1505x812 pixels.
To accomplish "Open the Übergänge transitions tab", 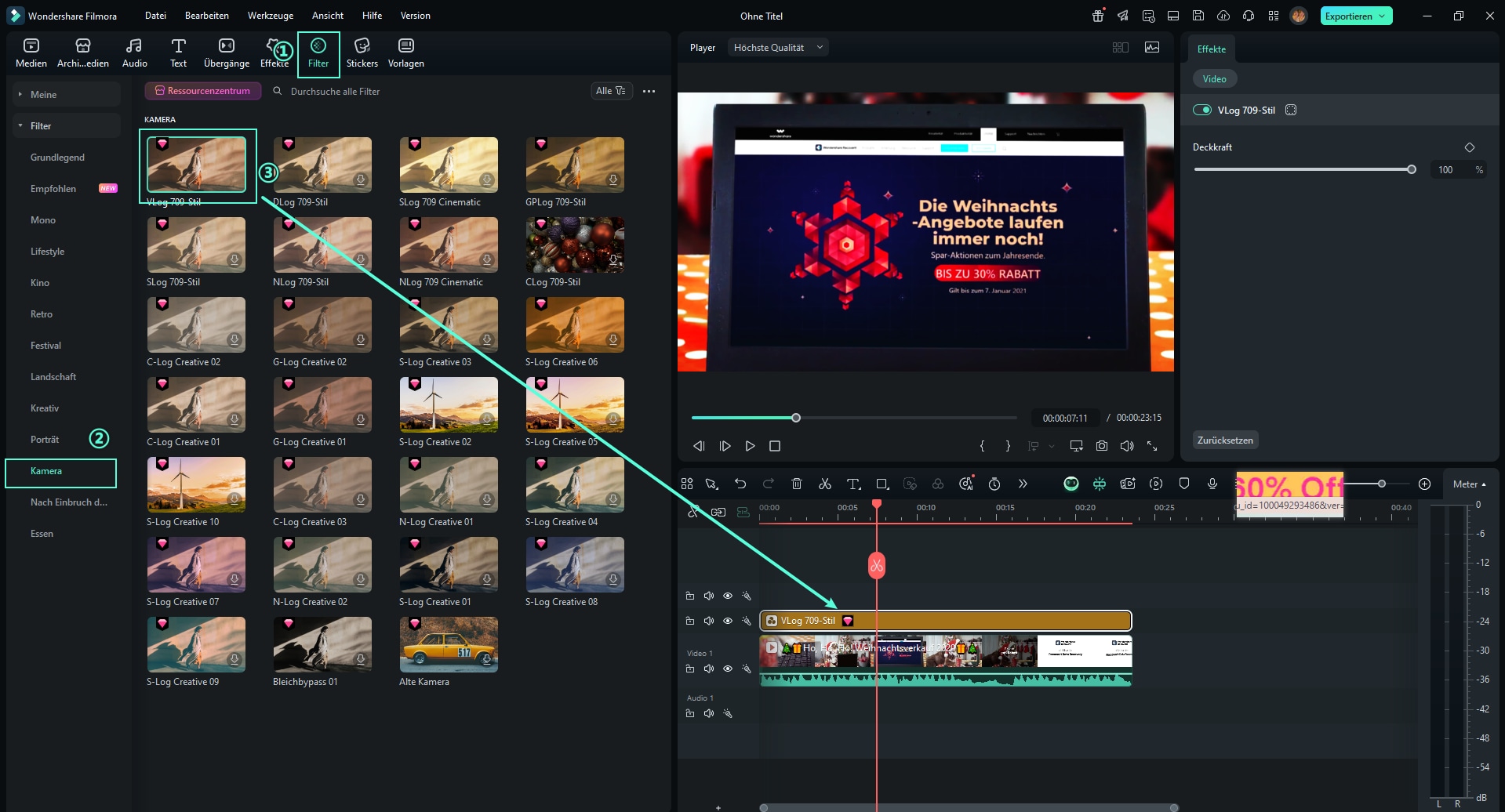I will pos(227,53).
